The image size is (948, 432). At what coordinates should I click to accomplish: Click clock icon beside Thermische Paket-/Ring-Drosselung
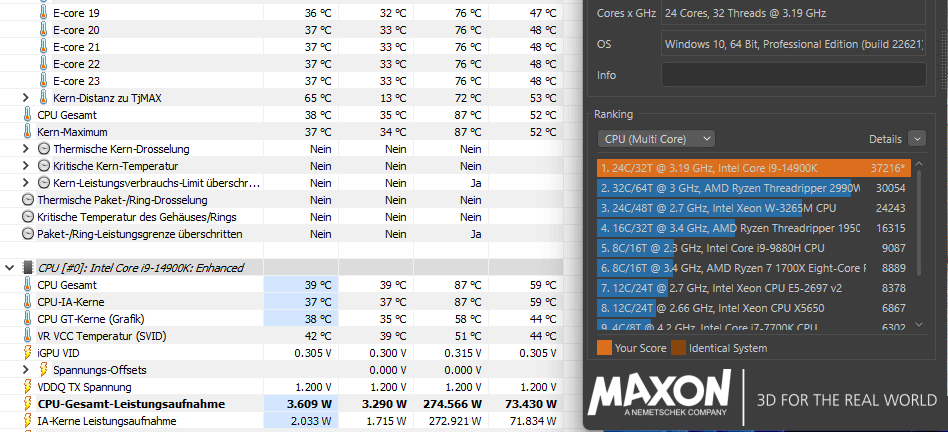27,199
